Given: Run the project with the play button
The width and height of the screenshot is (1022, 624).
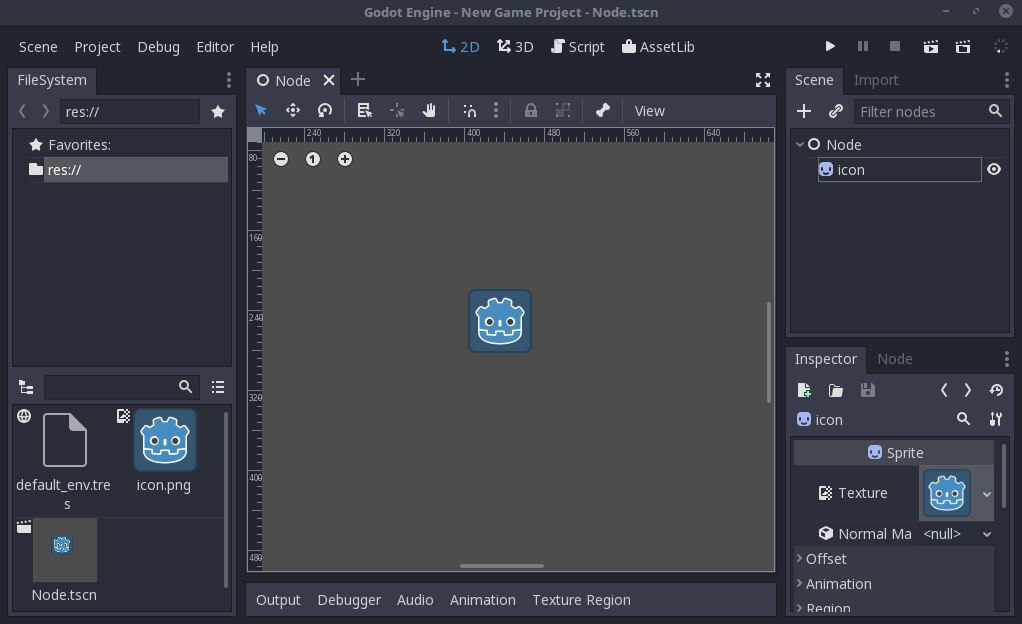Looking at the screenshot, I should (830, 45).
